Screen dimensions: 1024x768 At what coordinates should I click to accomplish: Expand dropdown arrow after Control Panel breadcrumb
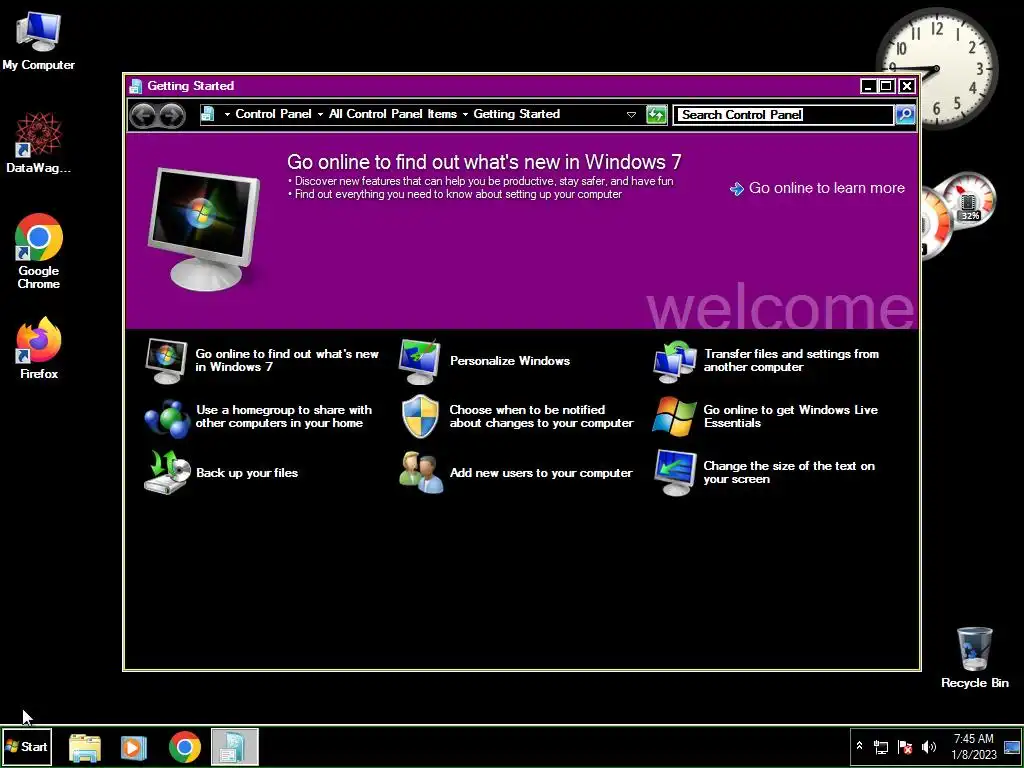[321, 115]
